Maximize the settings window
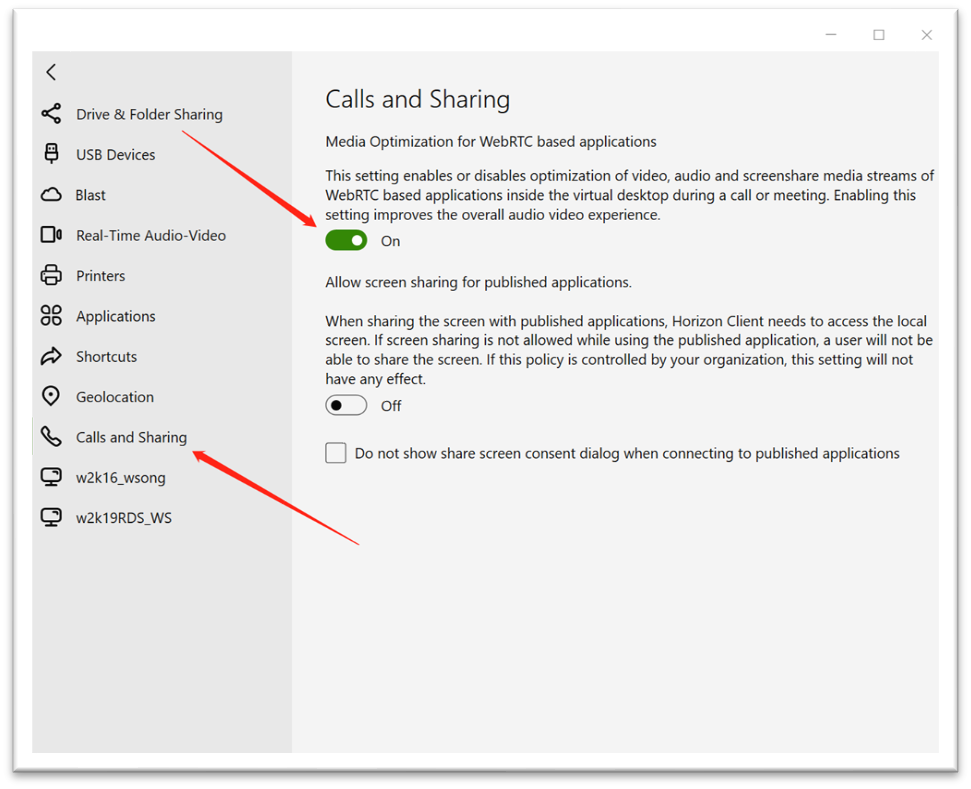The height and width of the screenshot is (789, 971). pyautogui.click(x=879, y=35)
